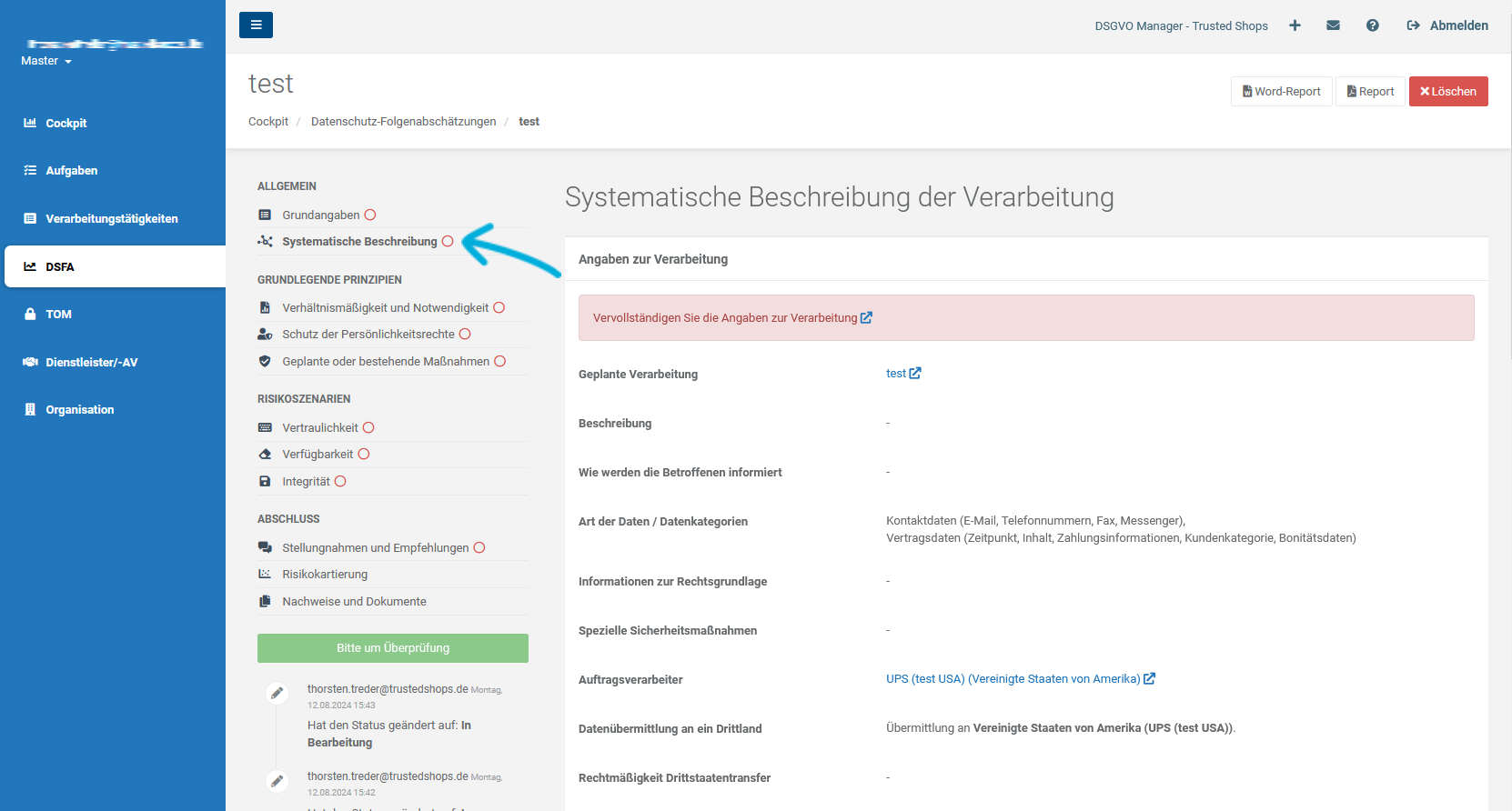The height and width of the screenshot is (811, 1512).
Task: Click the Organisation building icon
Action: [x=30, y=409]
